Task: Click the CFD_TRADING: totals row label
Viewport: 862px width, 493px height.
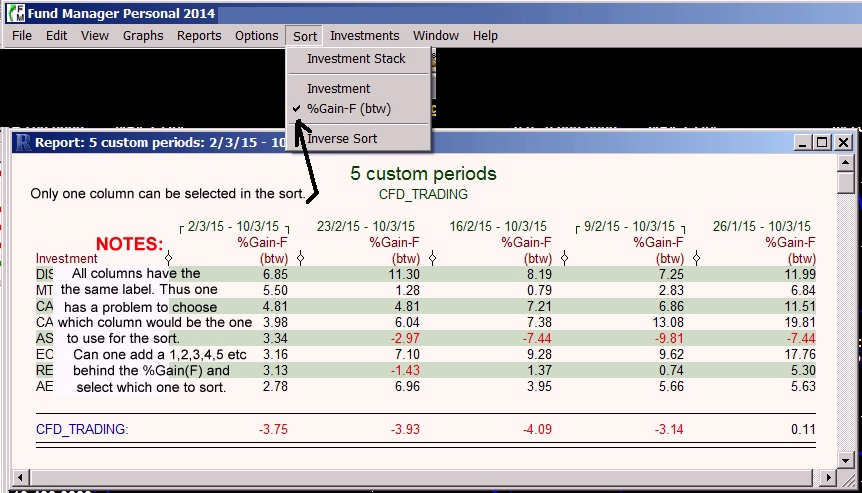Action: (x=82, y=429)
